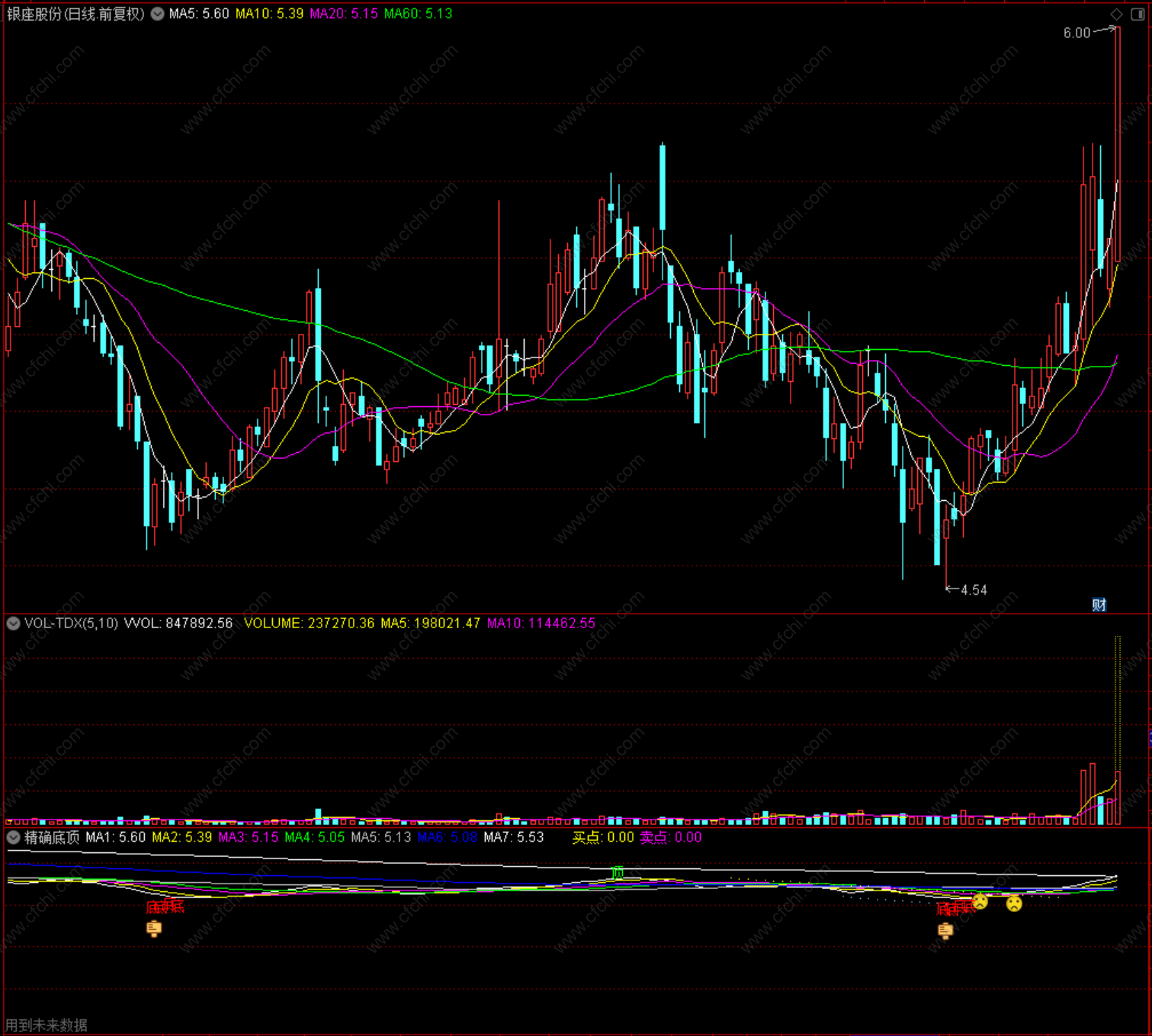1152x1036 pixels.
Task: Select the latest volume bar
Action: coord(1118,797)
